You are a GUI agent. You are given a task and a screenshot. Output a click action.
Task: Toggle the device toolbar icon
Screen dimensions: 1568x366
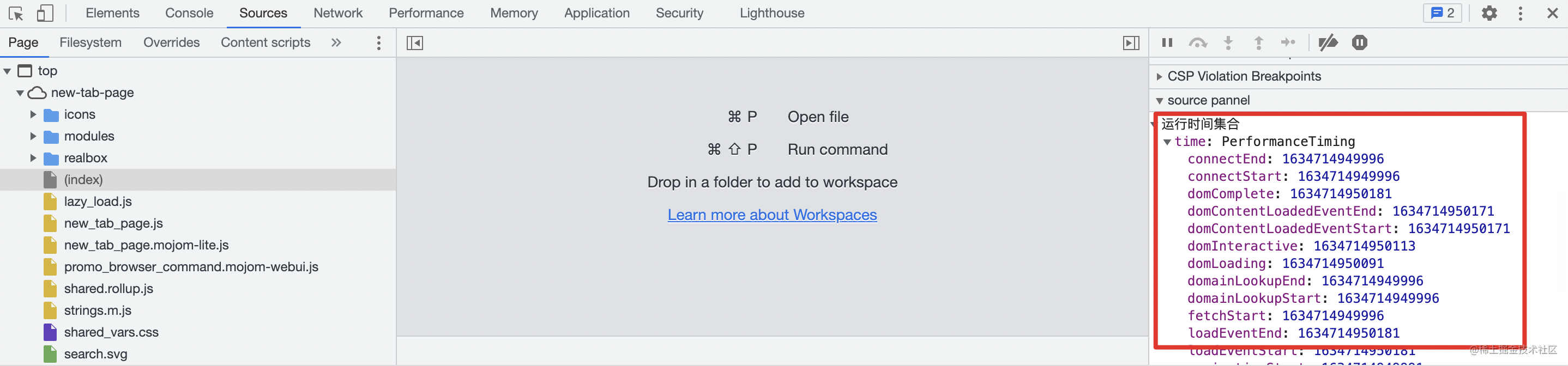click(x=45, y=14)
